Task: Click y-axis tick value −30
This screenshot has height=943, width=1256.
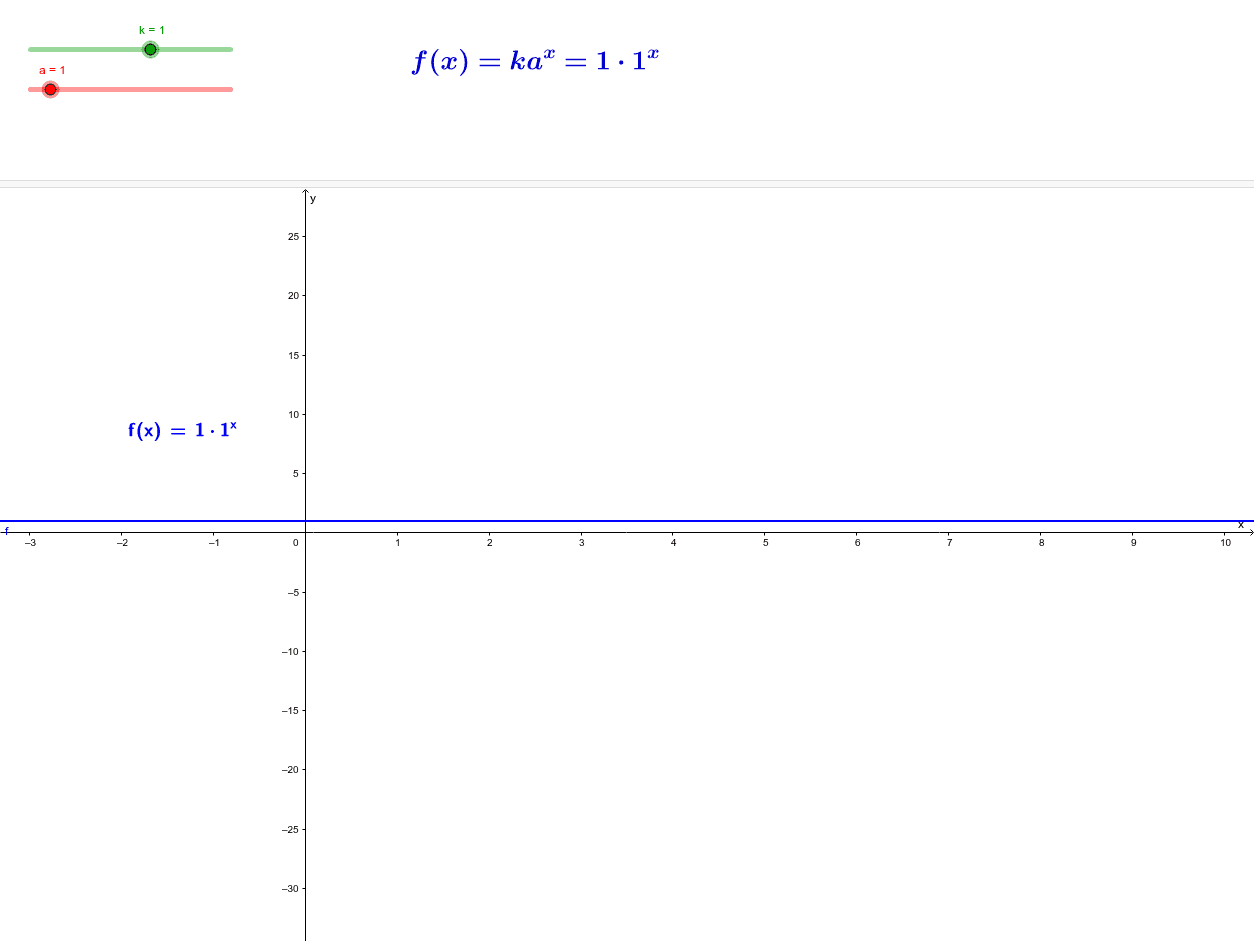Action: point(290,888)
